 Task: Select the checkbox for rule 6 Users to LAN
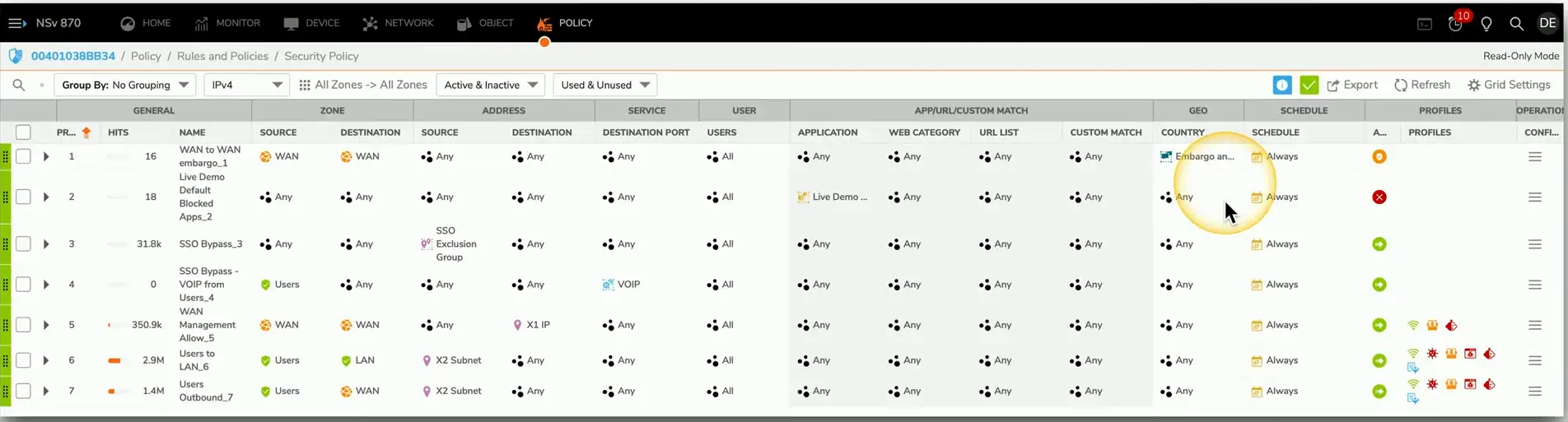[x=23, y=360]
